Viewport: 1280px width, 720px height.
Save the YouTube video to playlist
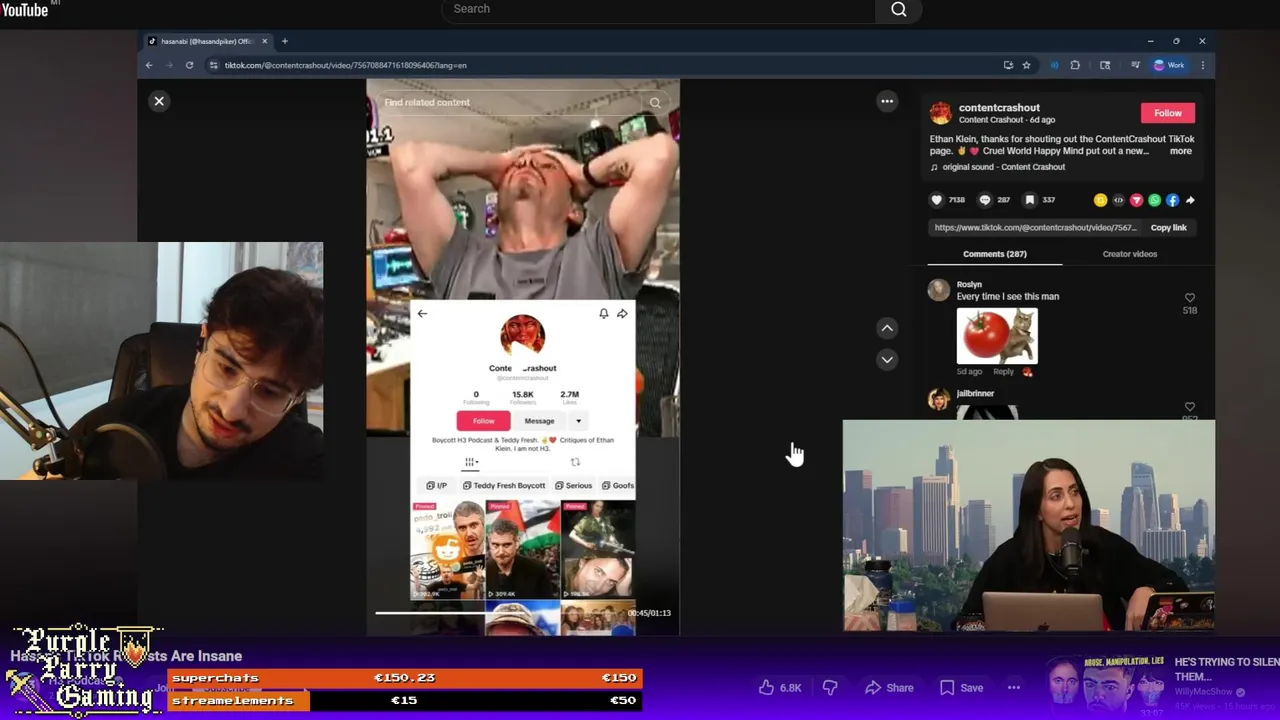coord(961,688)
